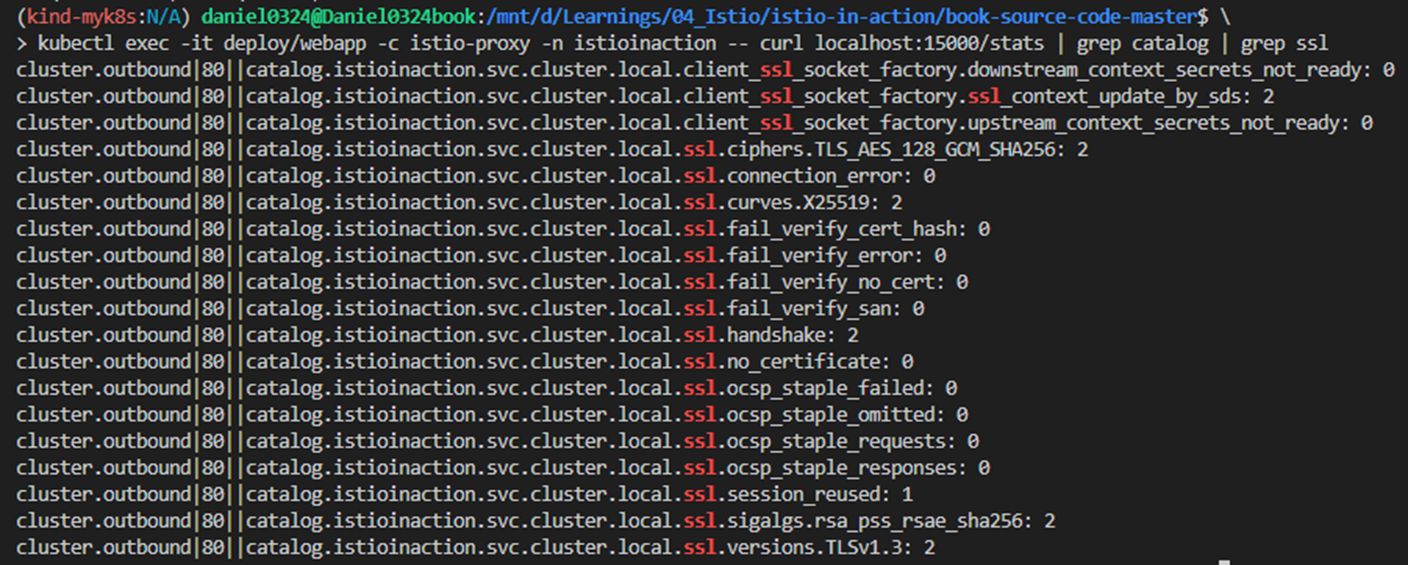
Task: Select the downstream_context_secrets_not_ready stat line
Action: 705,70
